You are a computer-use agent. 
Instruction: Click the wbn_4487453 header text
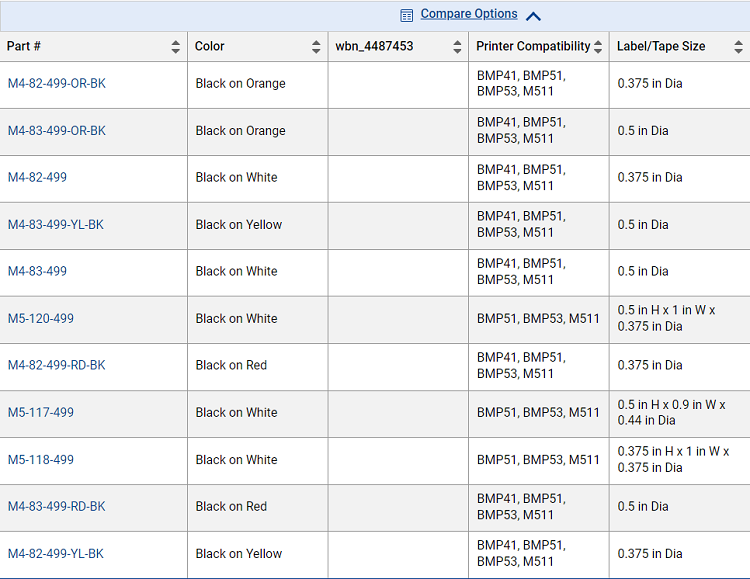point(374,46)
